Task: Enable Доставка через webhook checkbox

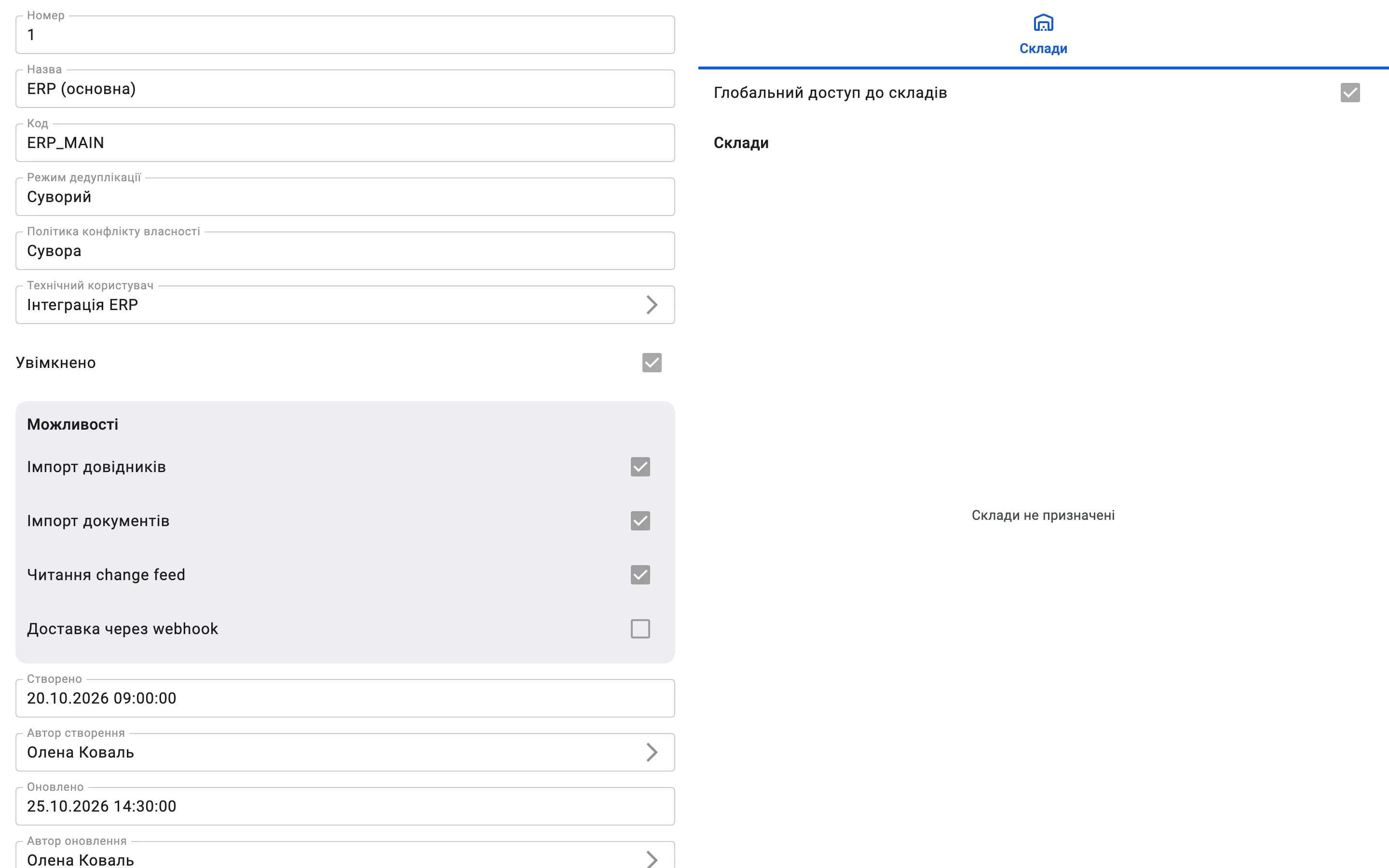Action: click(x=640, y=629)
